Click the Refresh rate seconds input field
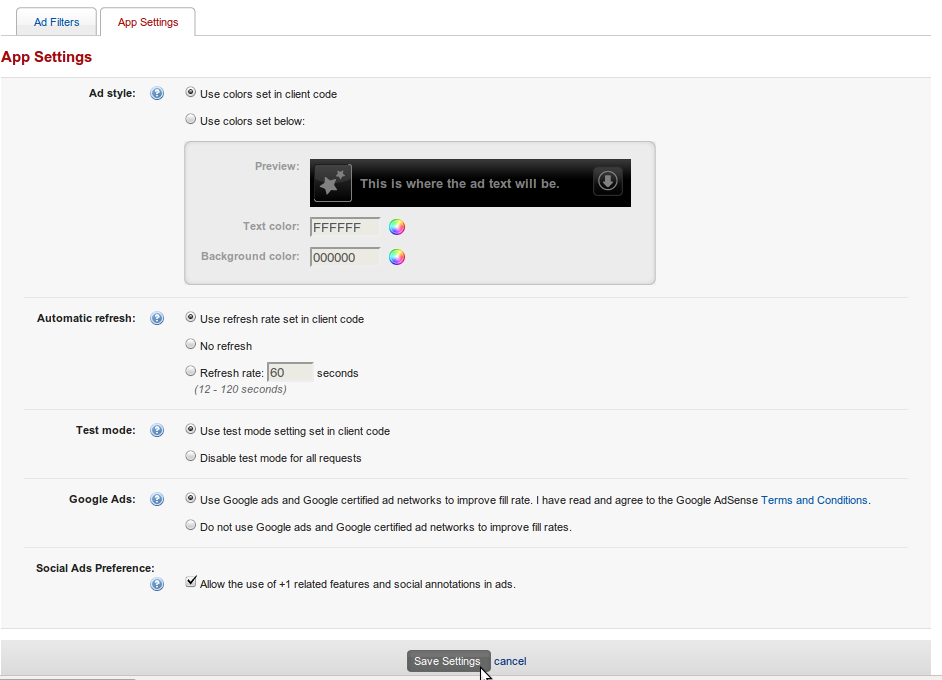Image resolution: width=942 pixels, height=680 pixels. [290, 372]
